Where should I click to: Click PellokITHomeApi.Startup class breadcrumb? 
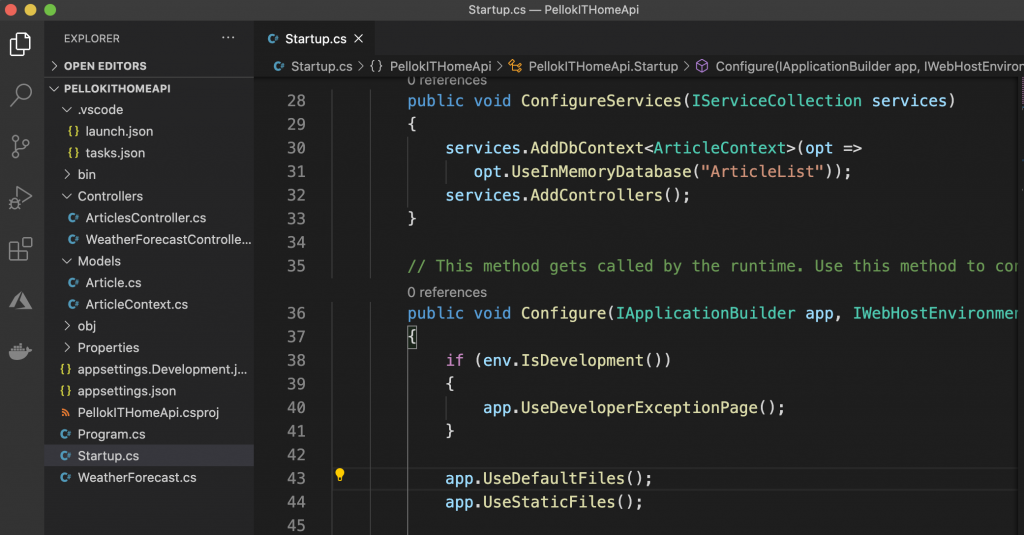[594, 66]
